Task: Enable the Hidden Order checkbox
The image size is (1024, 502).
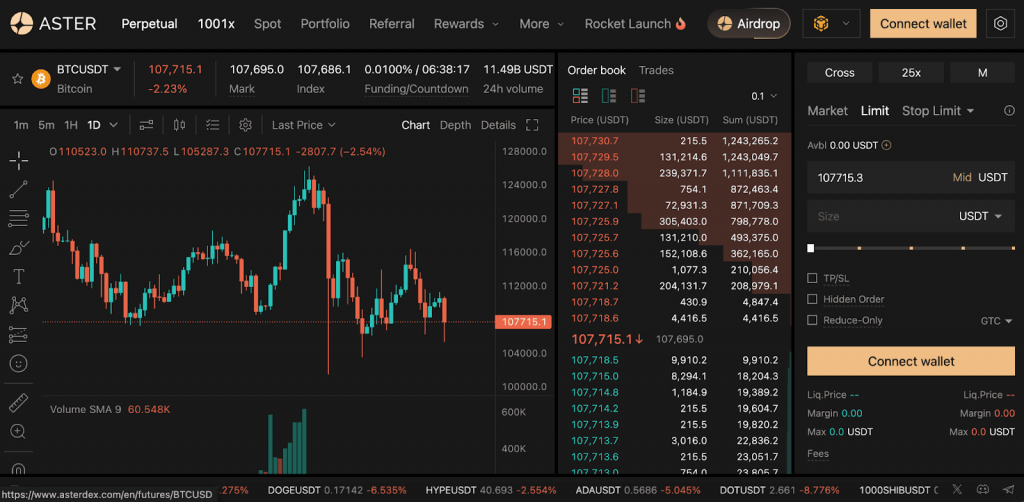Action: point(812,299)
